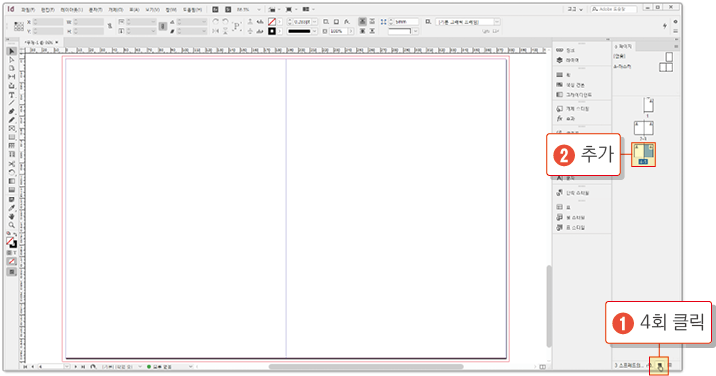
Task: Open the stroke weight dropdown
Action: coord(315,22)
